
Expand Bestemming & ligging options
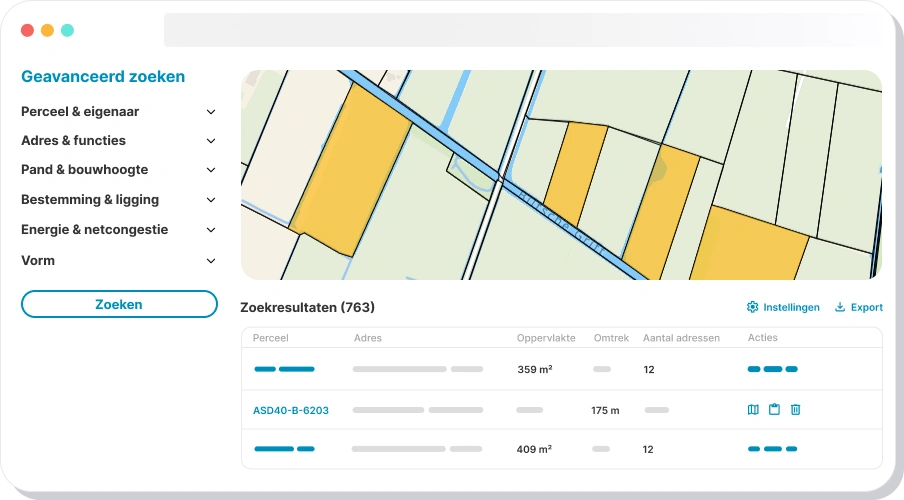[211, 200]
